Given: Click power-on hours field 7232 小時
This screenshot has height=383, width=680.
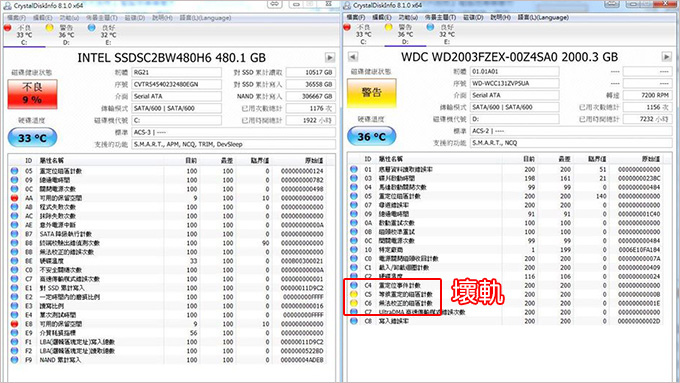Looking at the screenshot, I should [x=647, y=119].
